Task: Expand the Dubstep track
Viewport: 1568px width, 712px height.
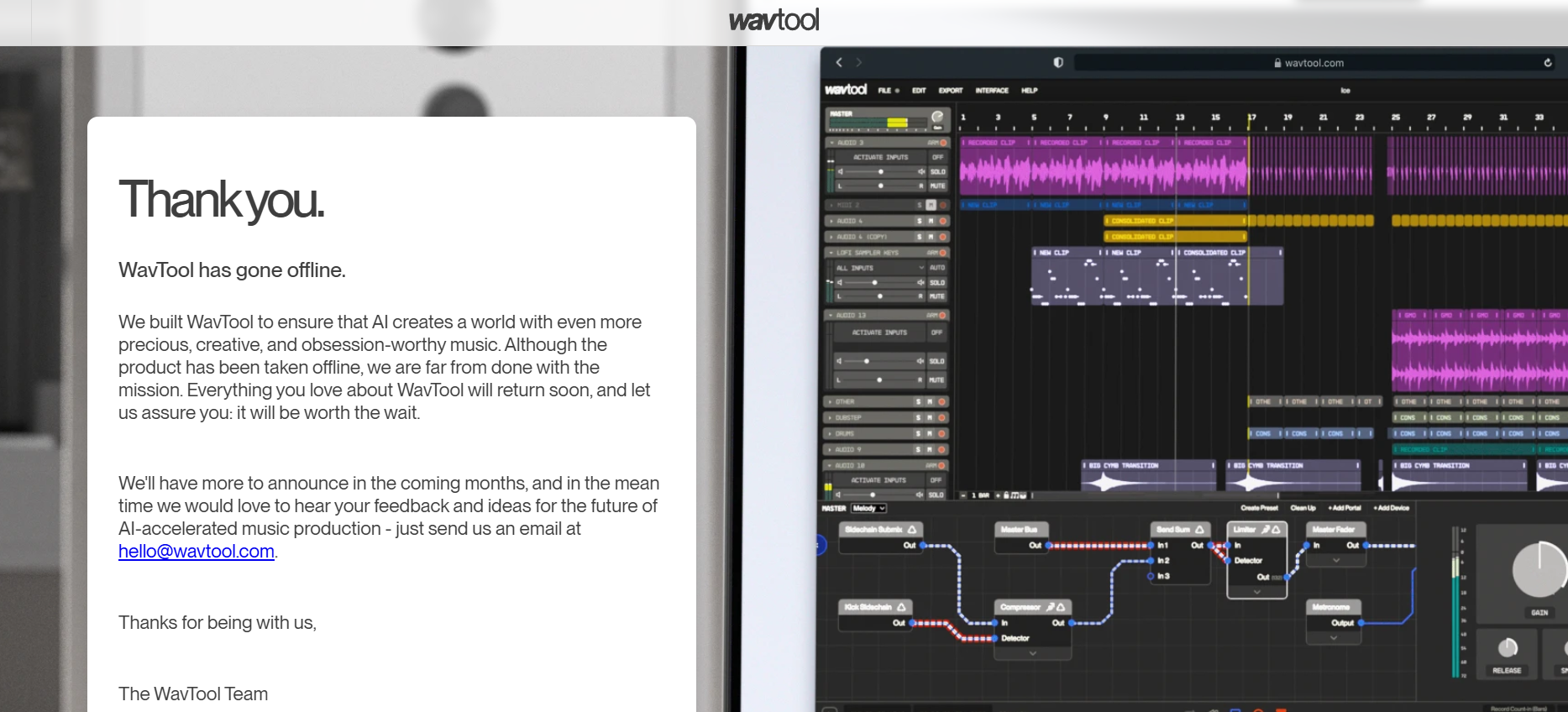Action: point(831,417)
